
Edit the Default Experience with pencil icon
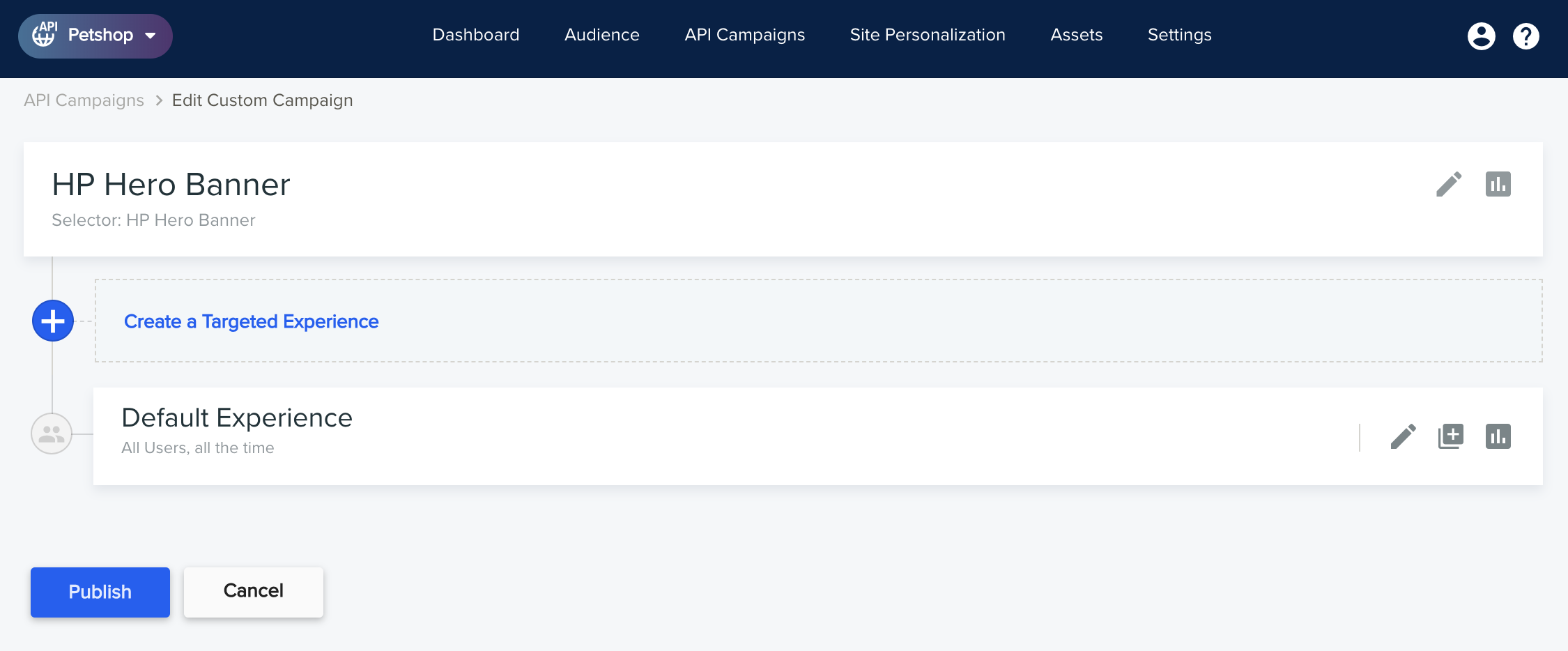coord(1404,436)
